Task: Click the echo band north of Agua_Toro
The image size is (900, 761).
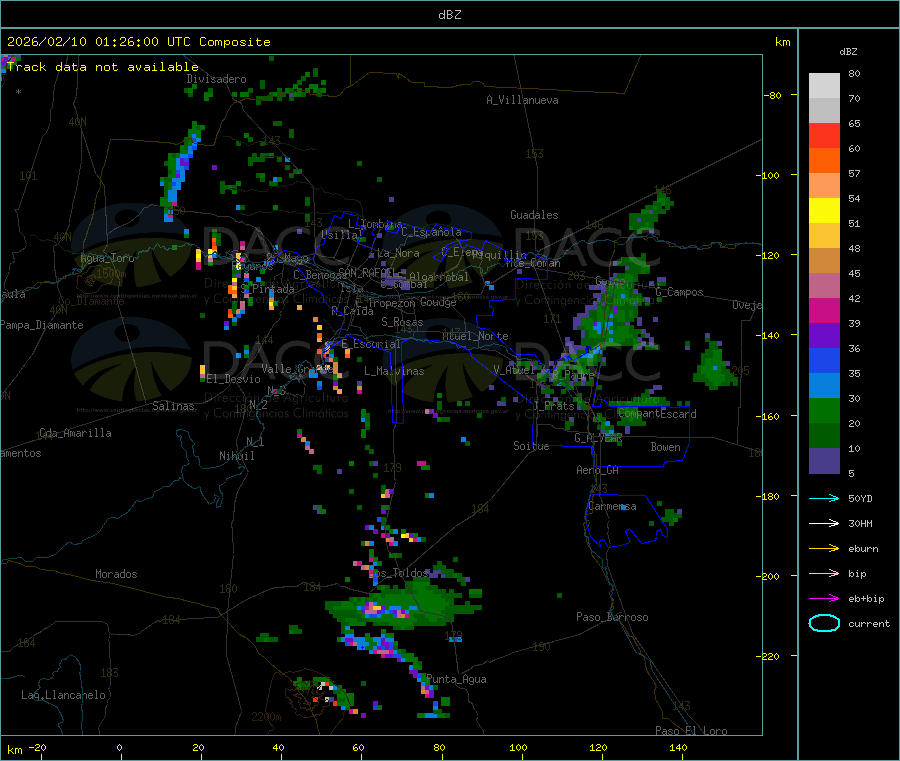Action: pos(181,171)
